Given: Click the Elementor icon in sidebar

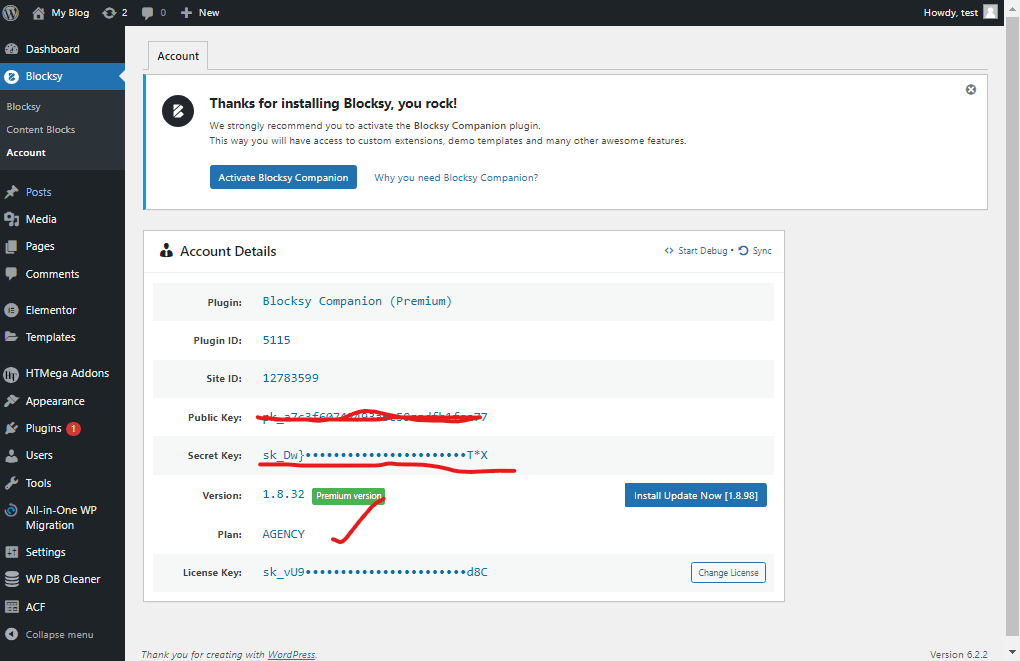Looking at the screenshot, I should coord(12,310).
